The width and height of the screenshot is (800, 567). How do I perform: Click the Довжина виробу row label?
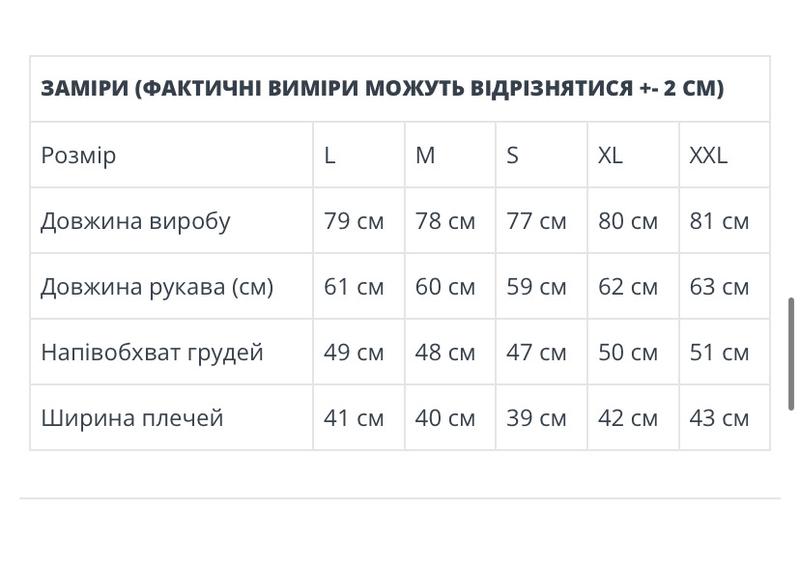coord(135,221)
